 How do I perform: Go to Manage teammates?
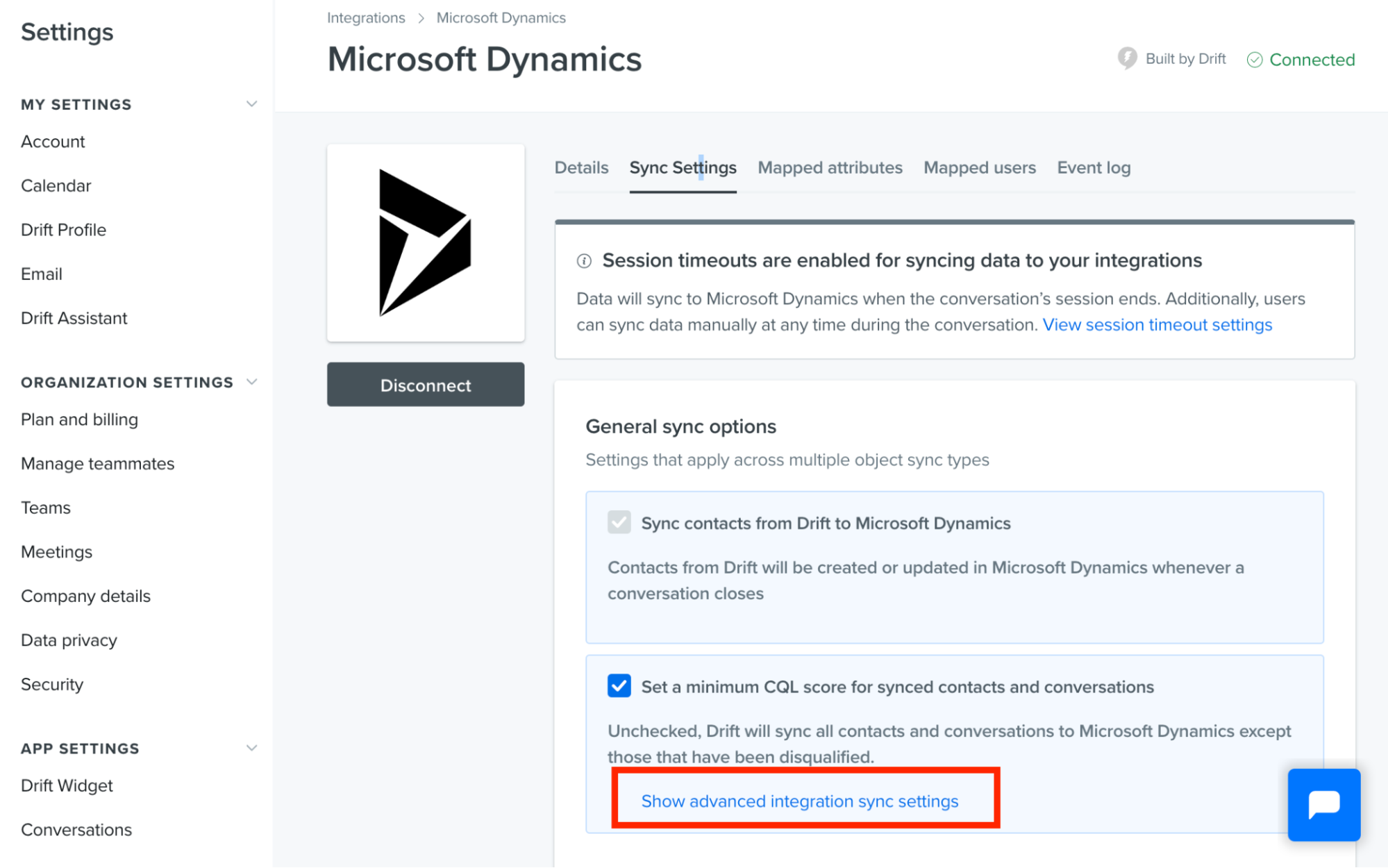point(97,464)
